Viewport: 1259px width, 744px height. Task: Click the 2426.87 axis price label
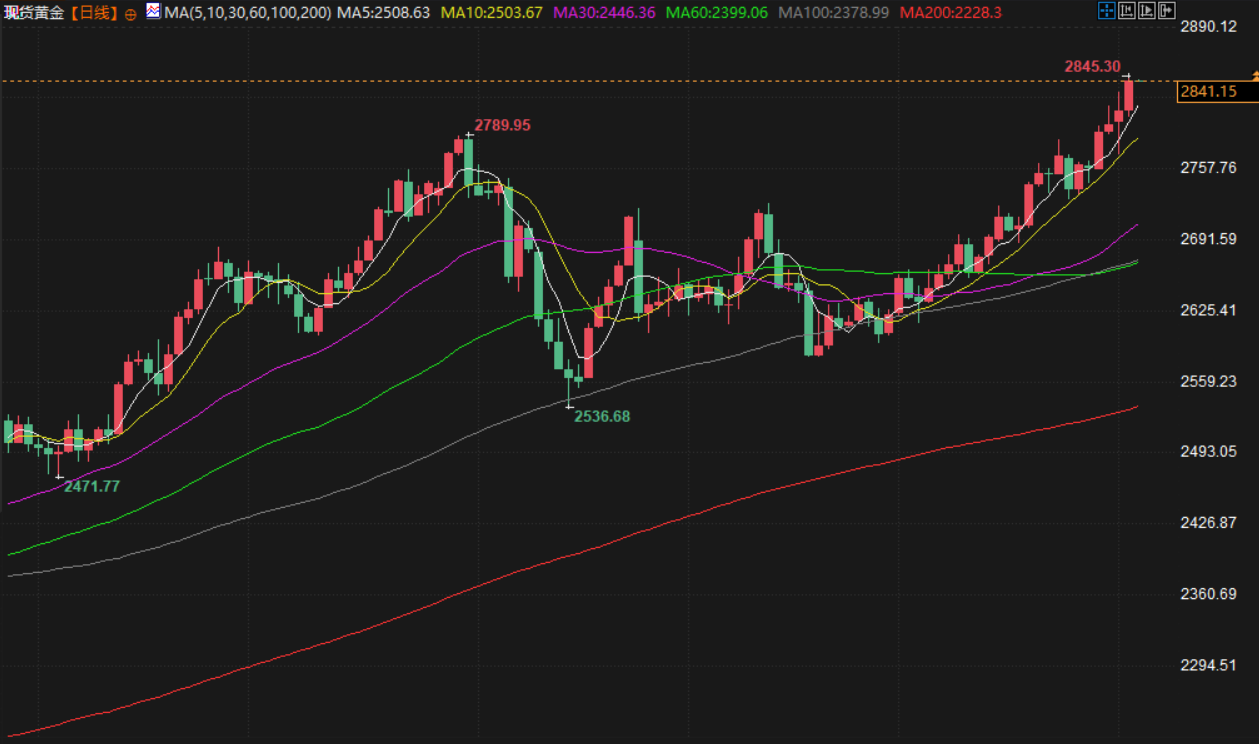pyautogui.click(x=1208, y=523)
